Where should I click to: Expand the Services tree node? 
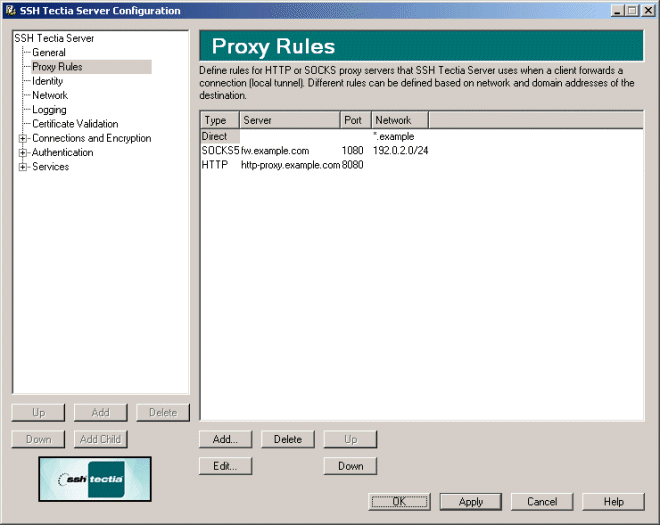coord(23,167)
